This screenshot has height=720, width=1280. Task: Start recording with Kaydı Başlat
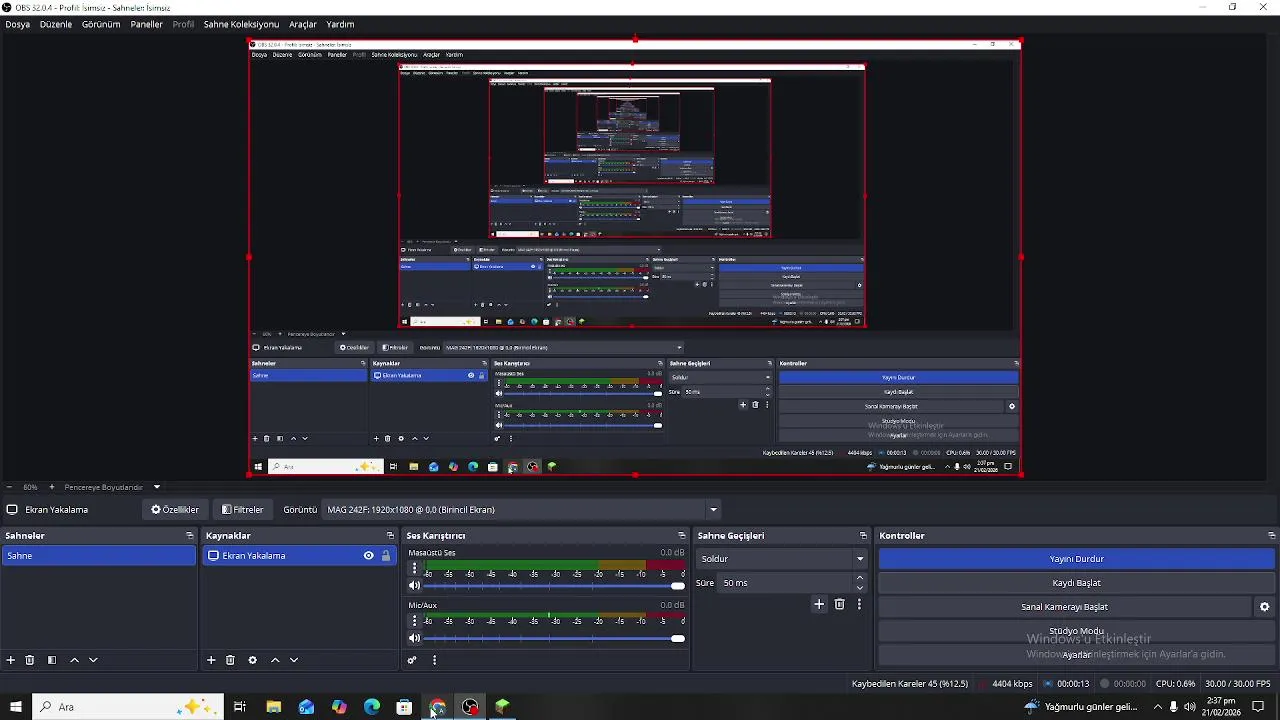point(1077,583)
